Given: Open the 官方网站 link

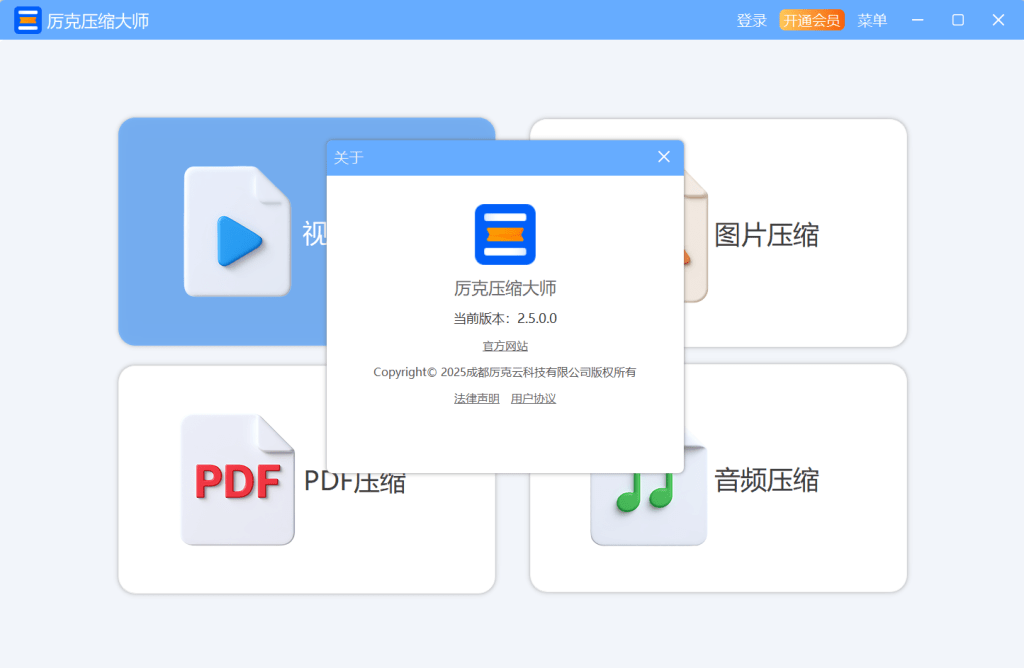Looking at the screenshot, I should (505, 346).
